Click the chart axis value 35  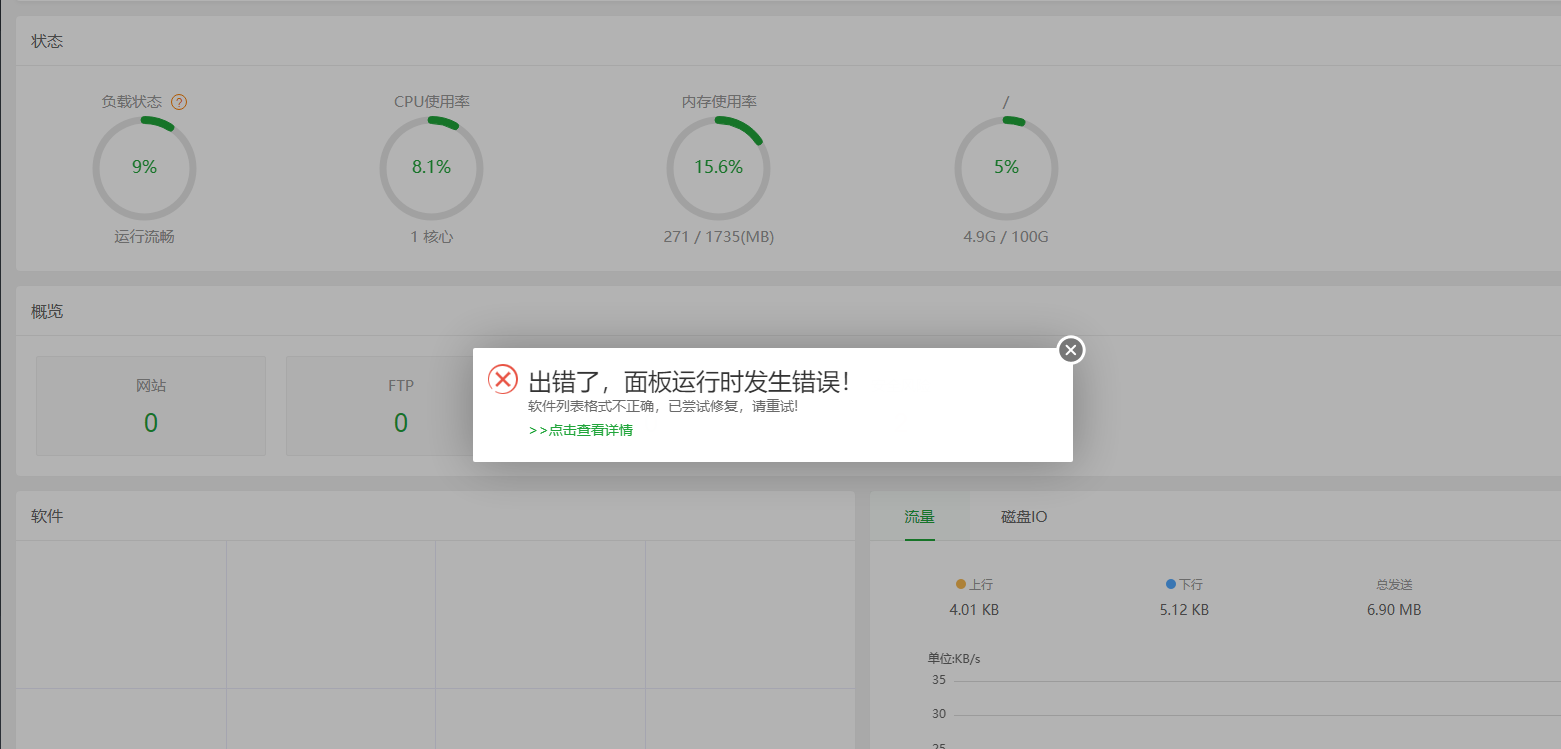[x=938, y=680]
